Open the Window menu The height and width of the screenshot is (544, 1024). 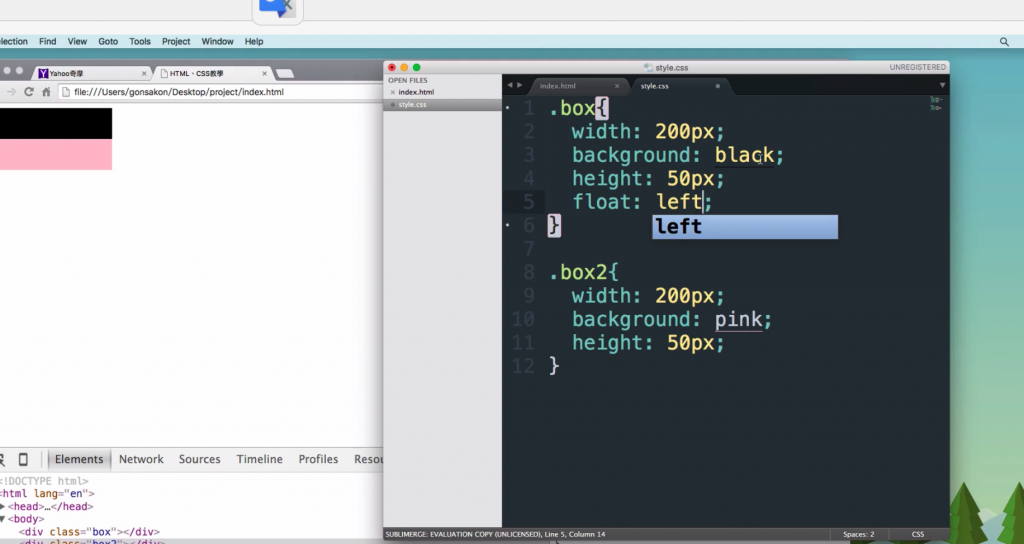[217, 41]
